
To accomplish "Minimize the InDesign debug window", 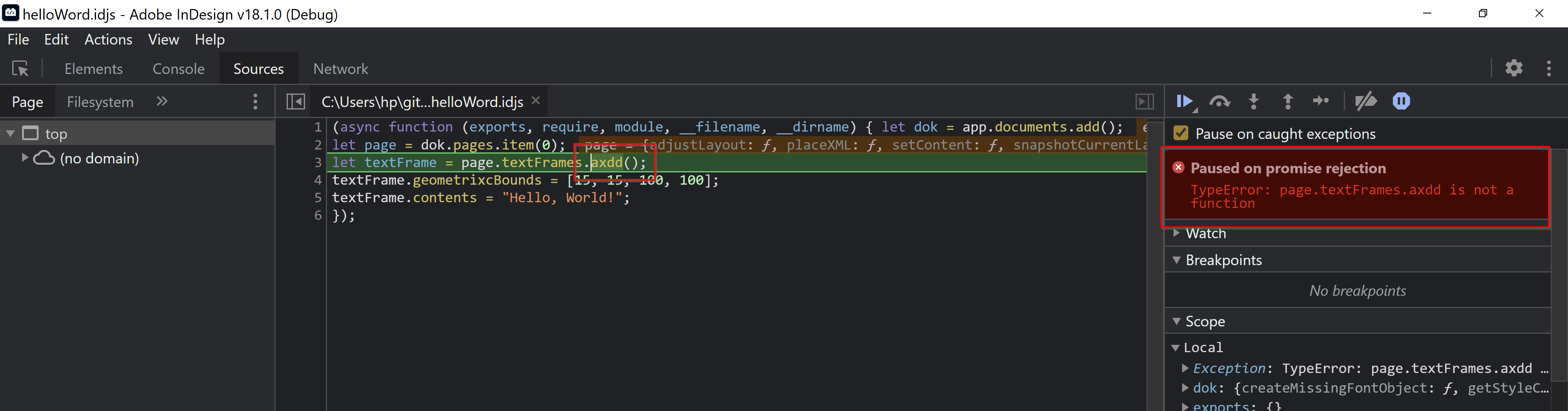I will [x=1426, y=13].
